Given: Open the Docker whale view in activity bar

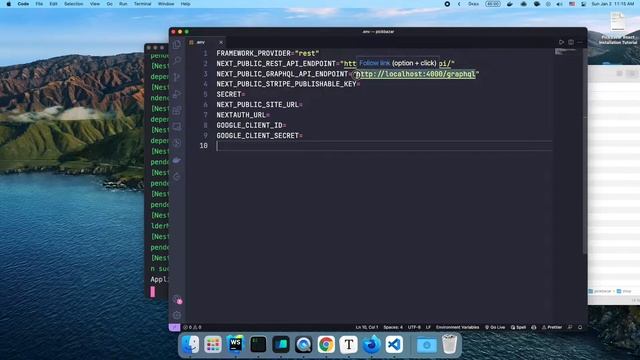Looking at the screenshot, I should pyautogui.click(x=177, y=160).
